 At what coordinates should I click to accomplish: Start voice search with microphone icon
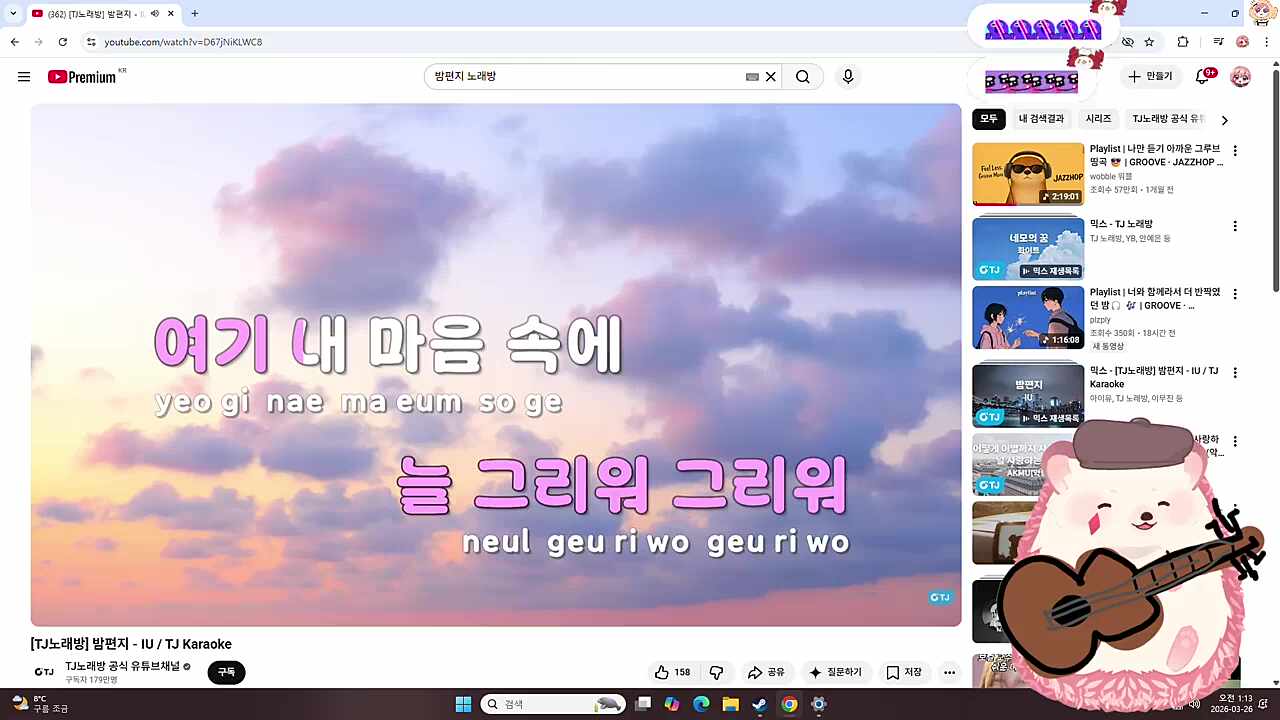pyautogui.click(x=848, y=77)
